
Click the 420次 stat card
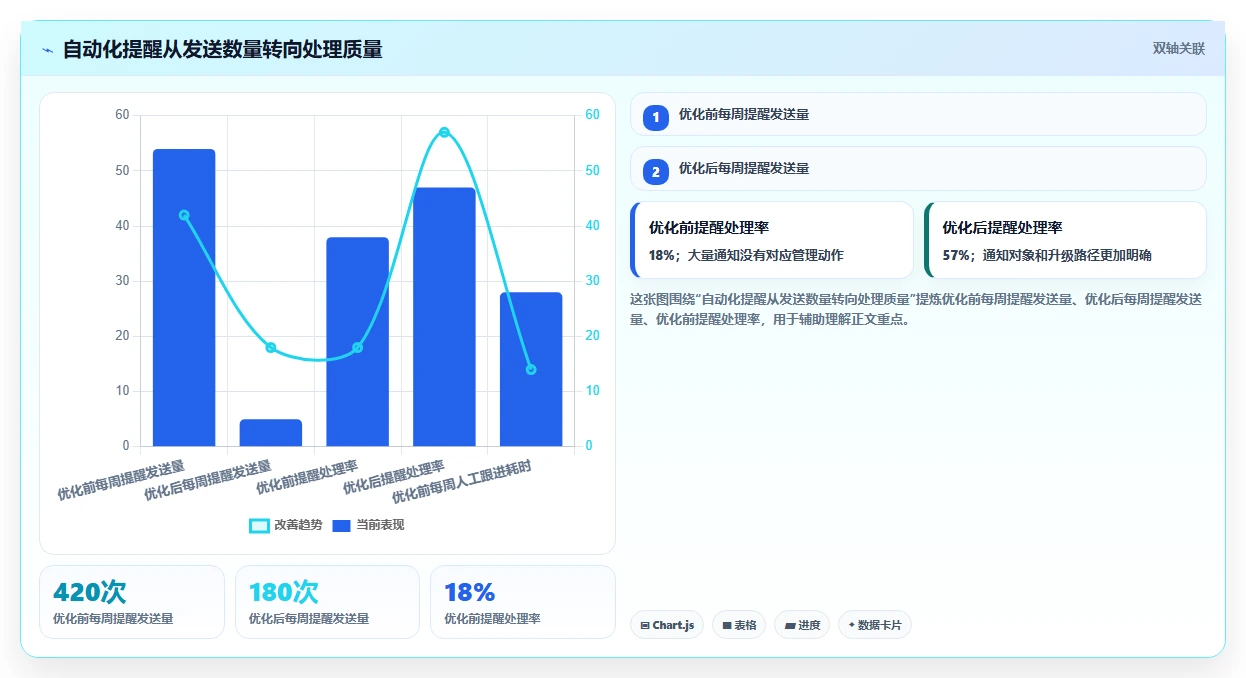tap(132, 602)
